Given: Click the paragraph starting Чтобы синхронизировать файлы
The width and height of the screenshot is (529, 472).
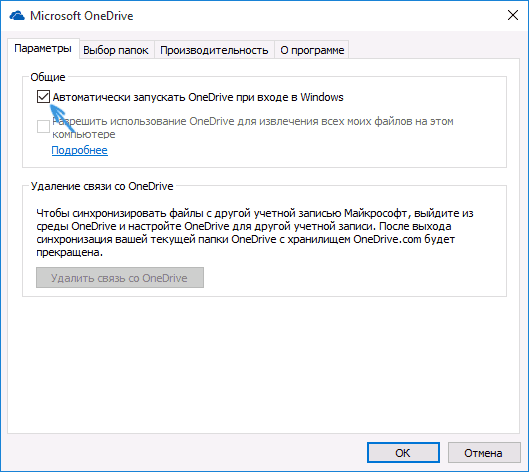Looking at the screenshot, I should [x=255, y=232].
